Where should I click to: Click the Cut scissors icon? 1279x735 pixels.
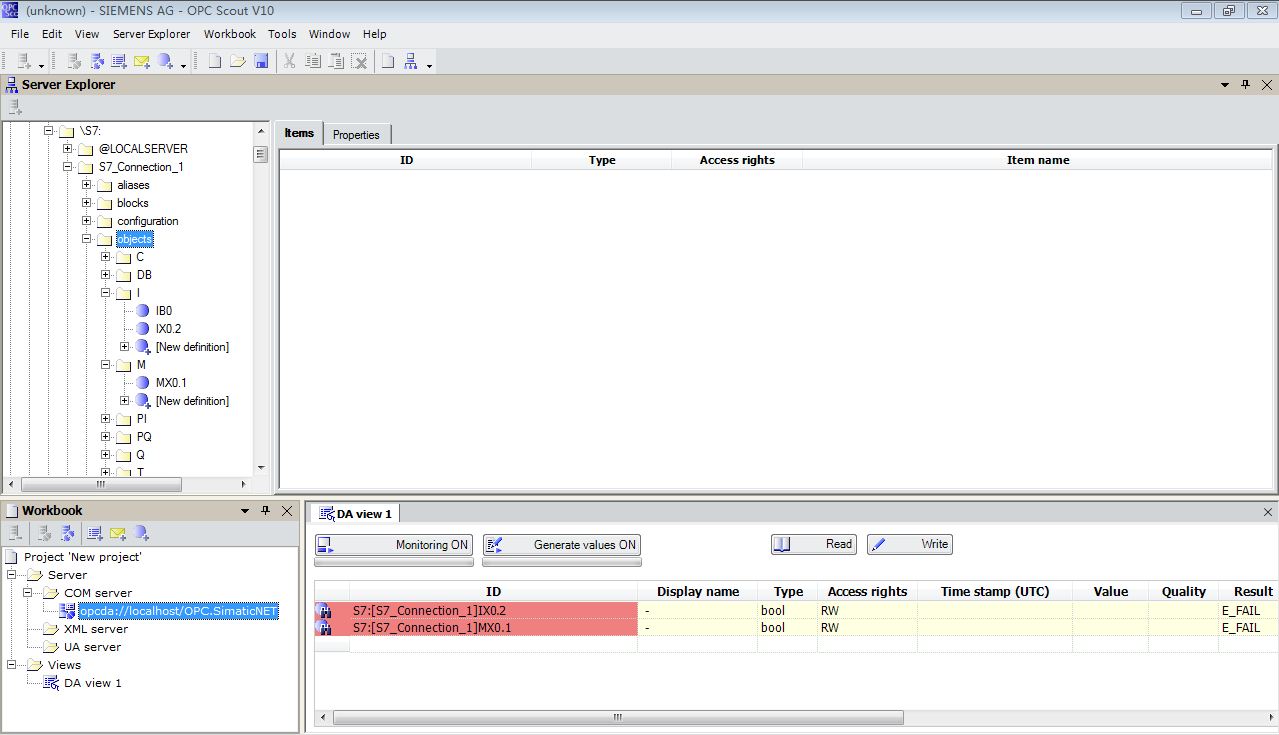click(289, 61)
